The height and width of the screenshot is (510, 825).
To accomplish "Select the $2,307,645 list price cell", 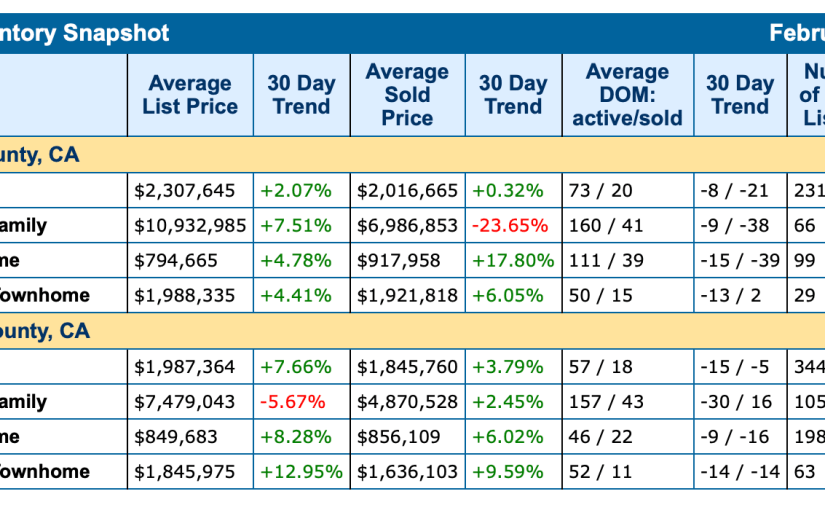I will point(190,190).
